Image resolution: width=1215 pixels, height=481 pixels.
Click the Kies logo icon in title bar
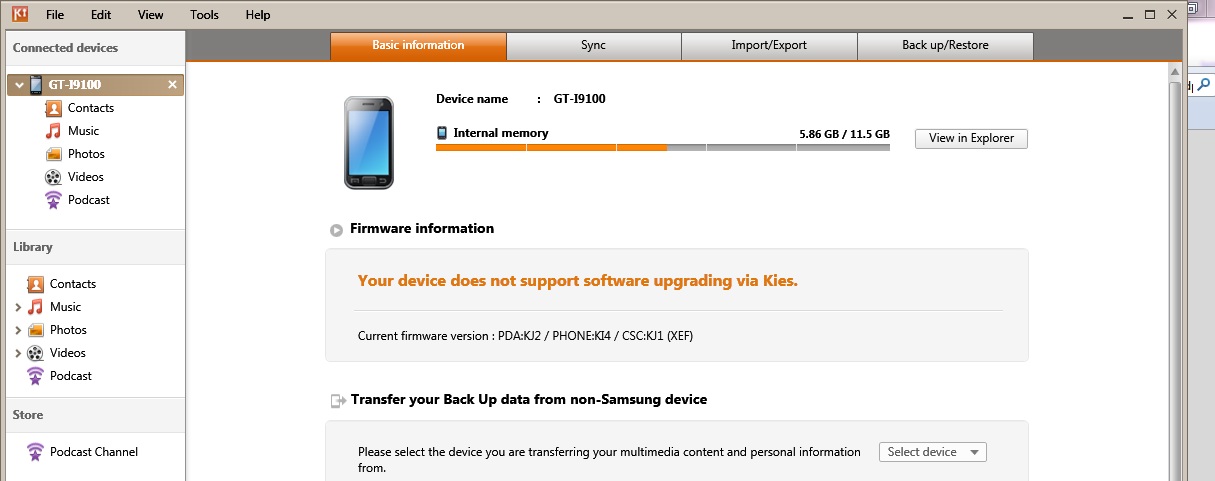(x=19, y=14)
